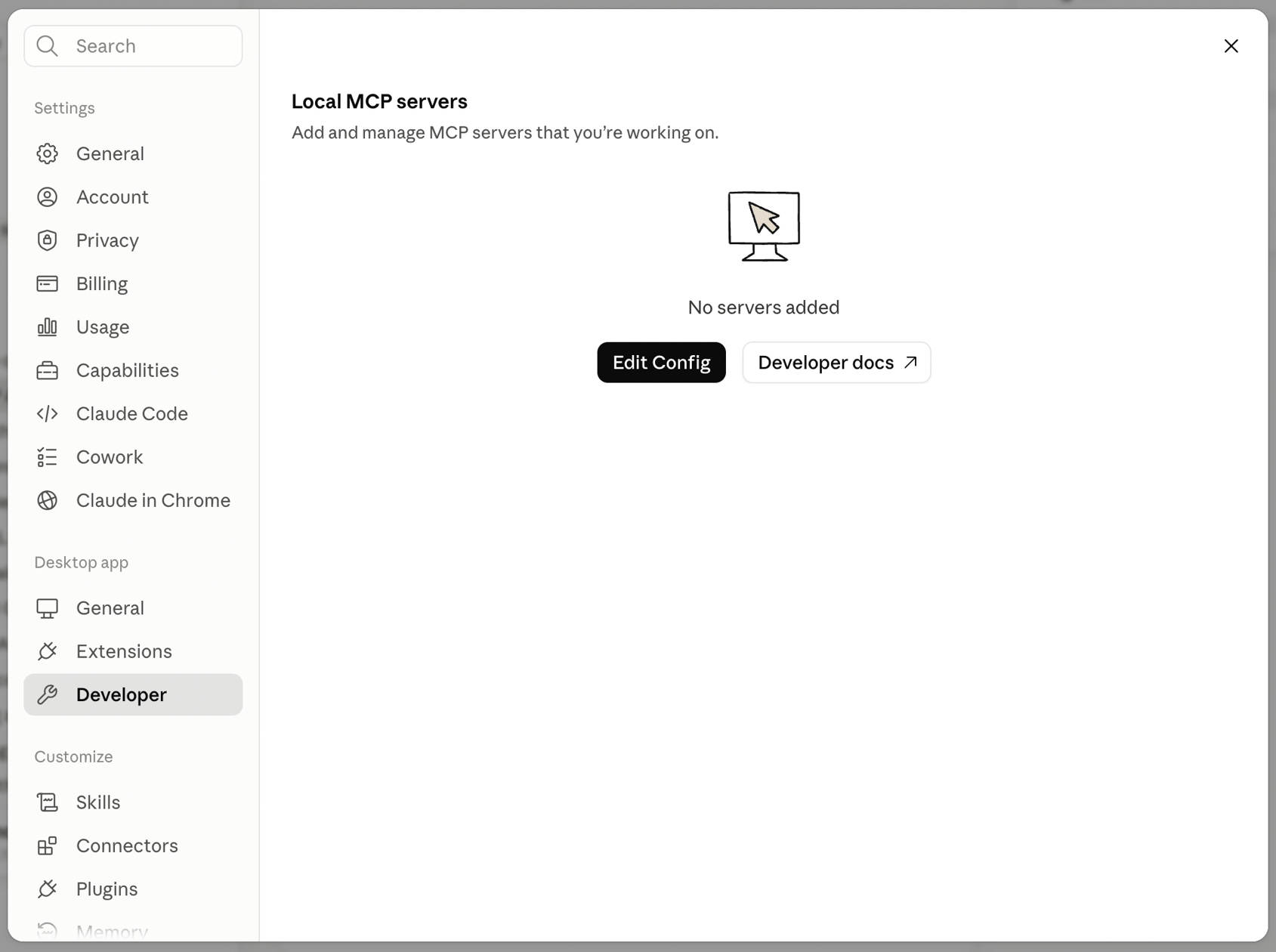Click the Capabilities briefcase icon
Viewport: 1276px width, 952px height.
point(47,370)
